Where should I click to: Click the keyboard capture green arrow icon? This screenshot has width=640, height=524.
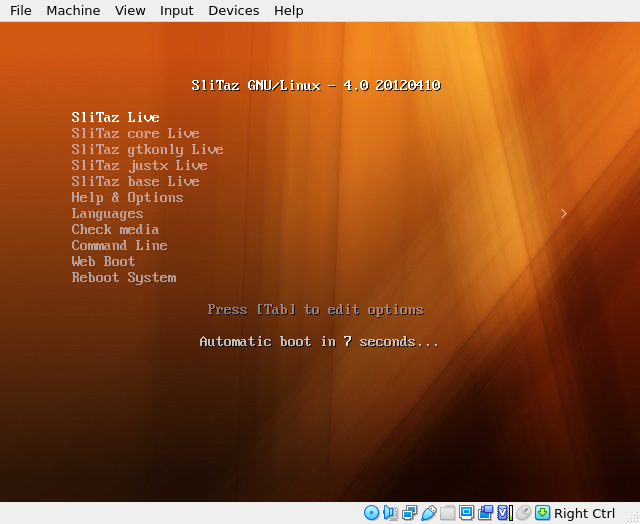coord(542,513)
